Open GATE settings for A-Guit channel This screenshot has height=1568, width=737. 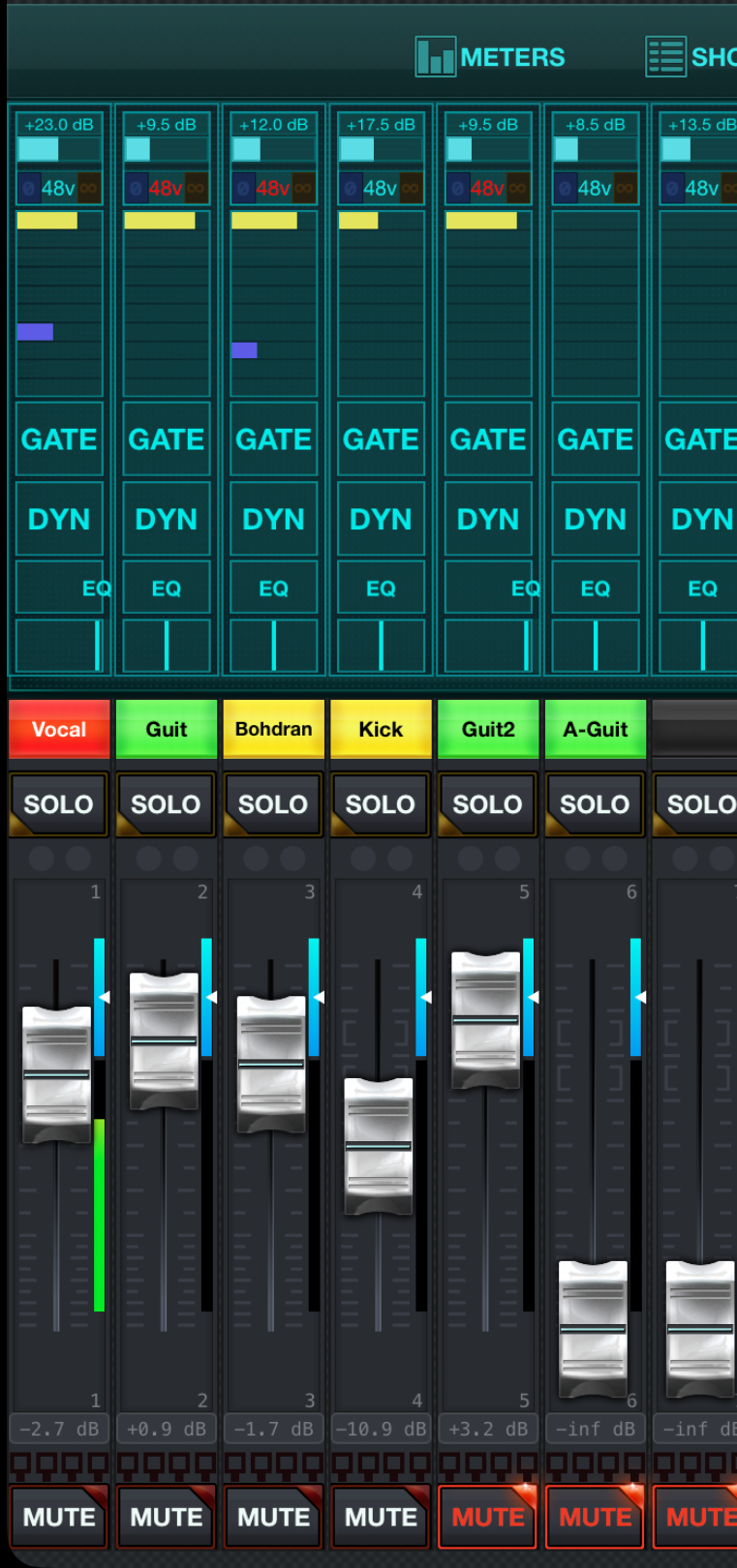coord(596,439)
